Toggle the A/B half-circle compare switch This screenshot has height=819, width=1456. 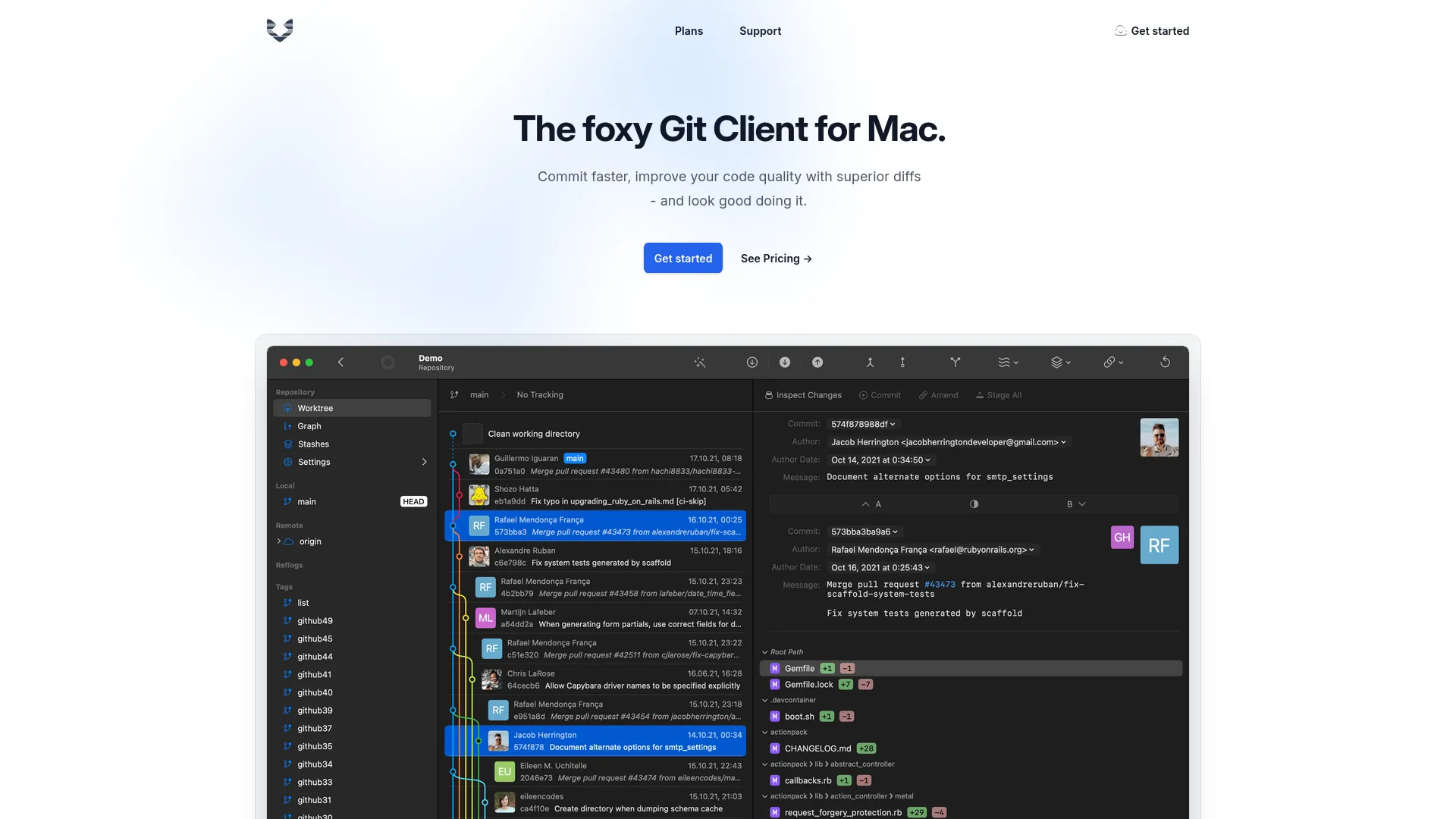974,504
